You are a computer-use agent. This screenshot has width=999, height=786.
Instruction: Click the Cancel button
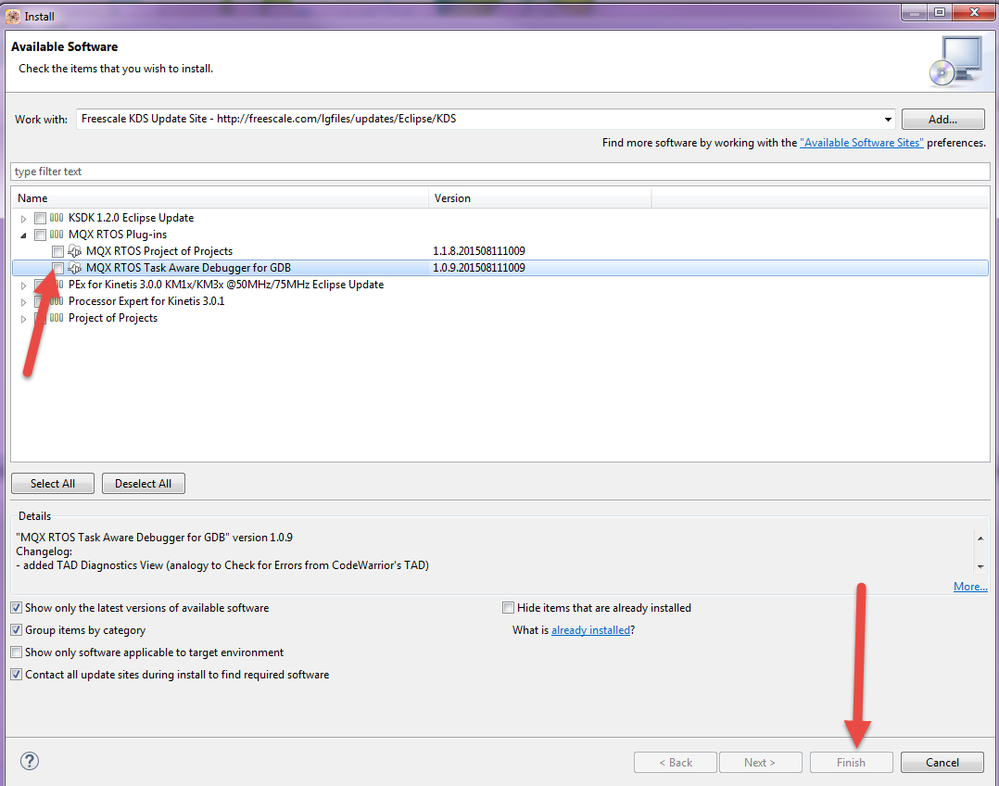pos(942,762)
